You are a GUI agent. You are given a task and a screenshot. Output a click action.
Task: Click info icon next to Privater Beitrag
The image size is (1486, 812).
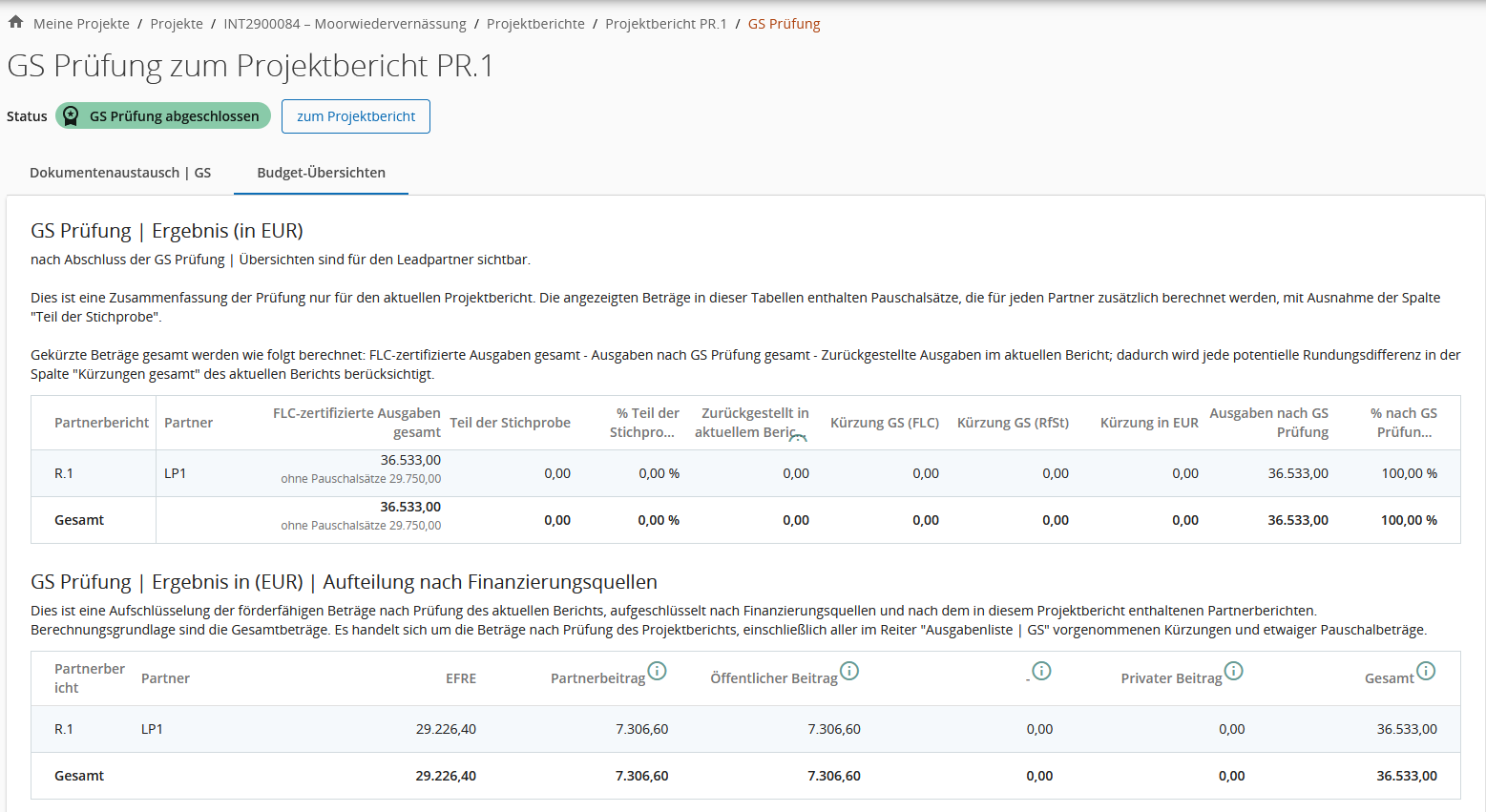[1234, 671]
